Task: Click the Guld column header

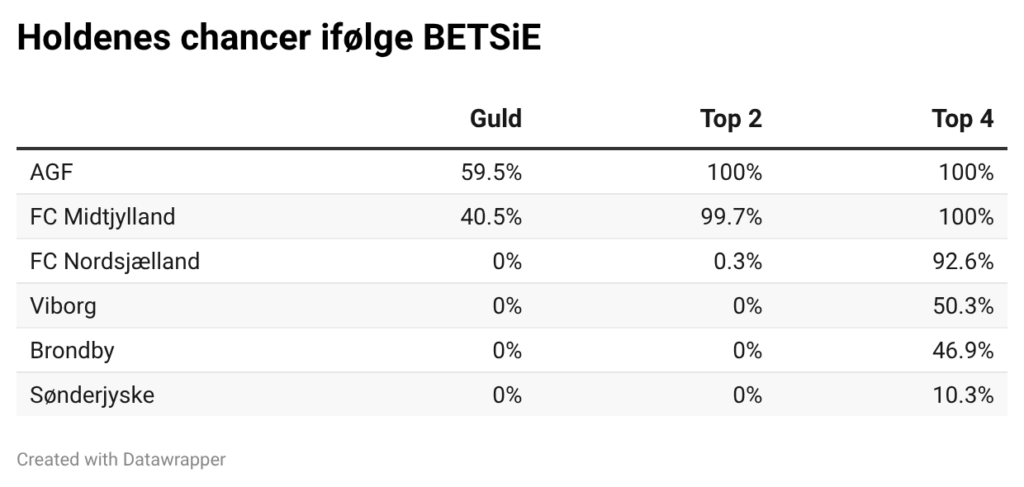Action: coord(495,120)
